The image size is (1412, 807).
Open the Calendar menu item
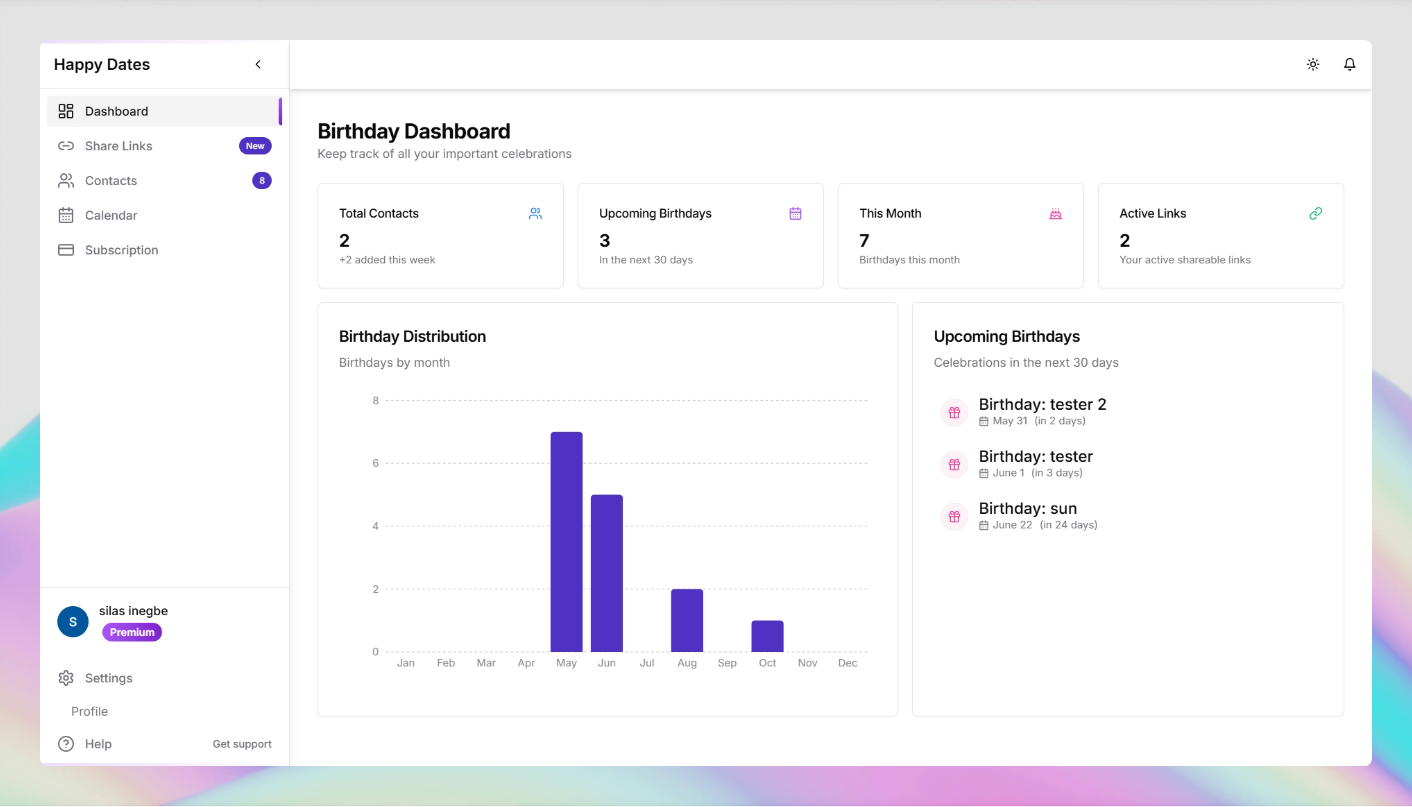coord(164,215)
